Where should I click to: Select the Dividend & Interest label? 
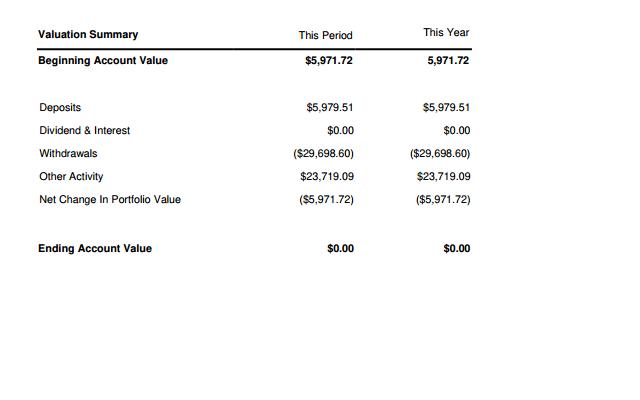(84, 131)
